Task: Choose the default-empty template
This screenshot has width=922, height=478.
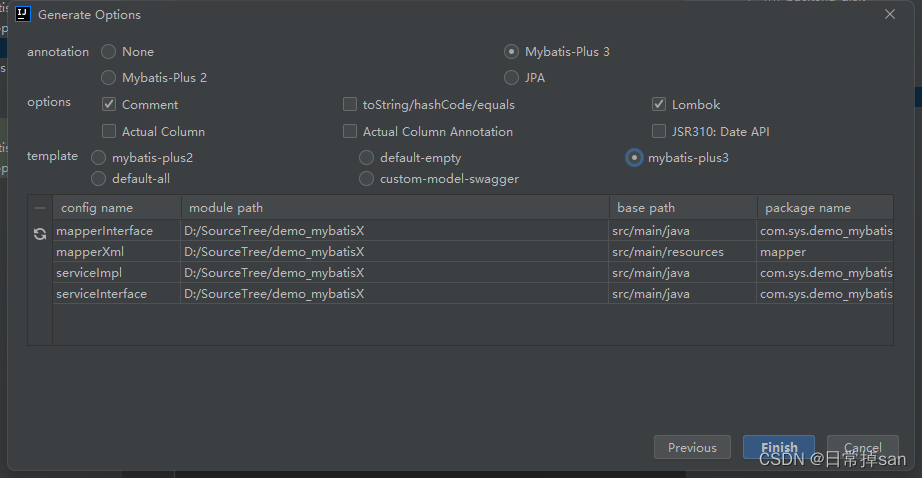Action: tap(366, 158)
